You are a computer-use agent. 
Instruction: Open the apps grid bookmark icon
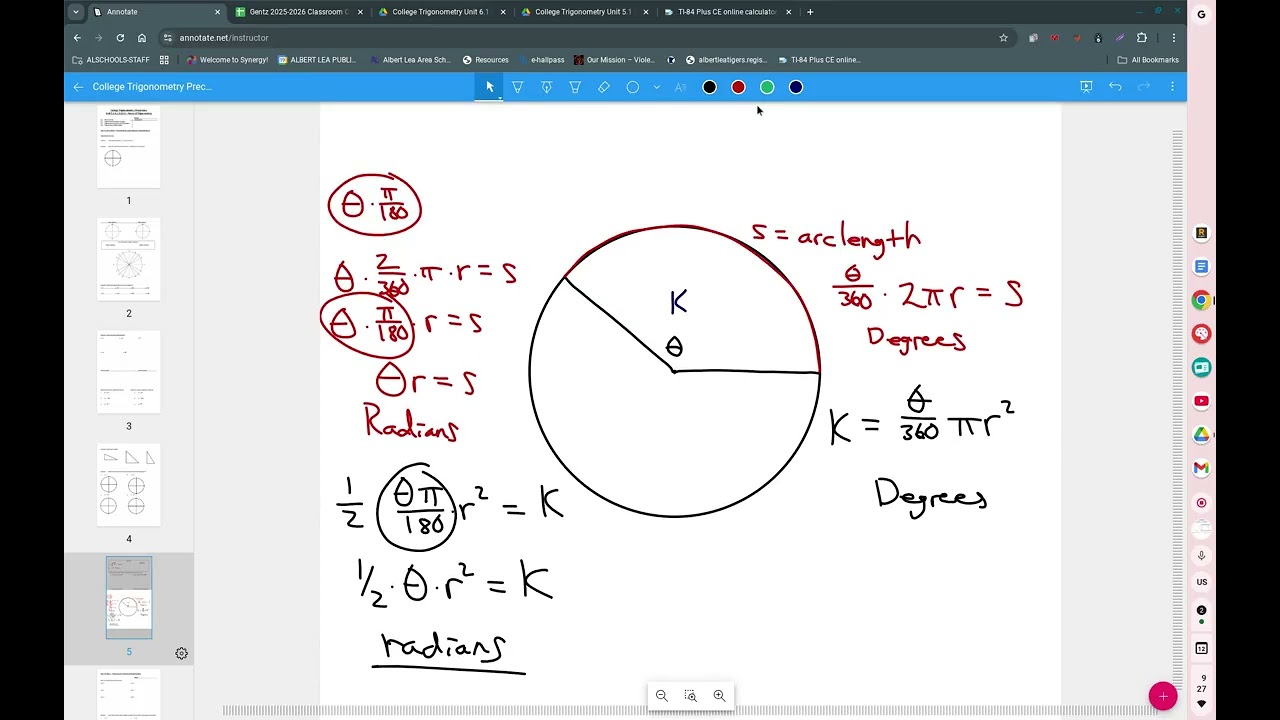coord(164,60)
